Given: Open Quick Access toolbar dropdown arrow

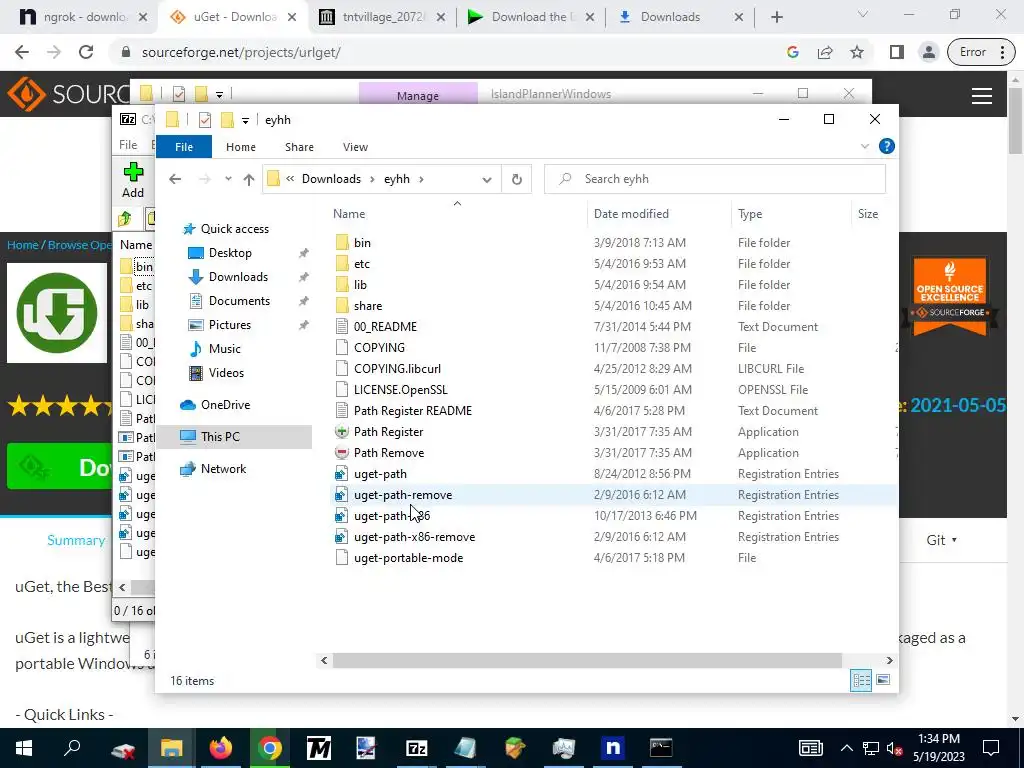Looking at the screenshot, I should [245, 120].
